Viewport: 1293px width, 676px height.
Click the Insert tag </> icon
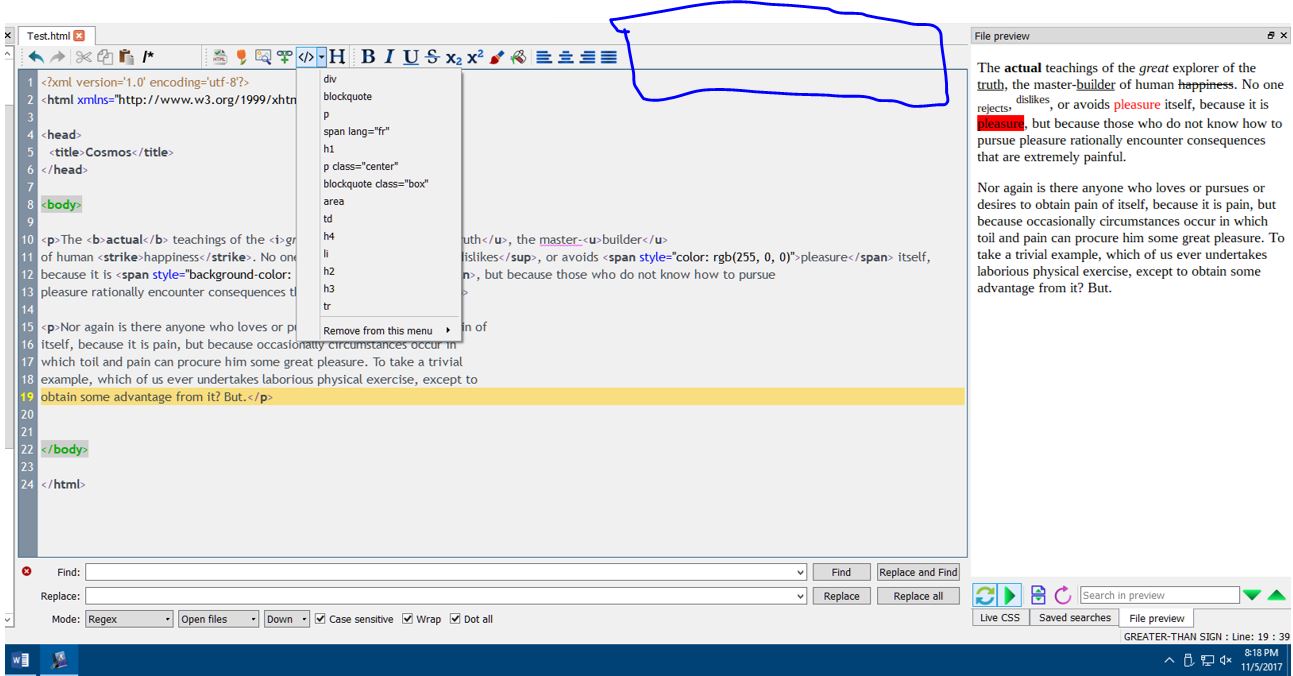(x=306, y=57)
